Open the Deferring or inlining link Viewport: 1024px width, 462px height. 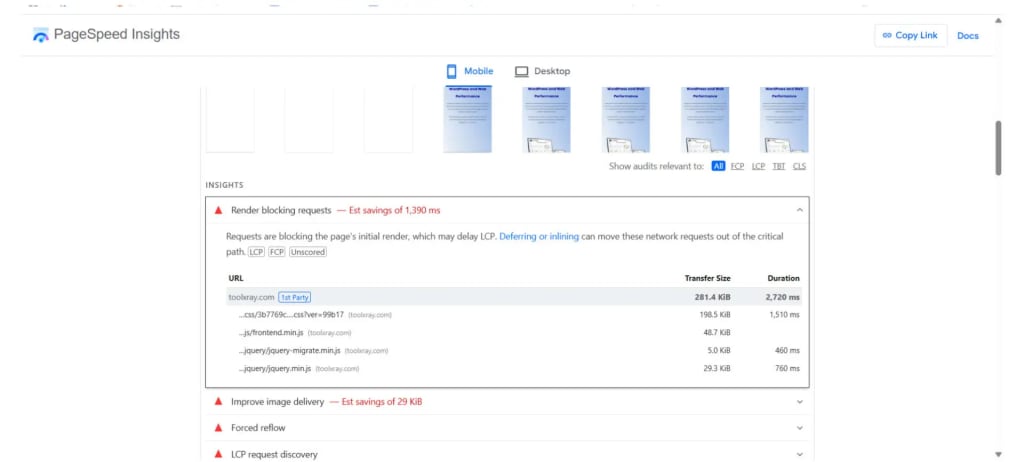click(x=539, y=237)
